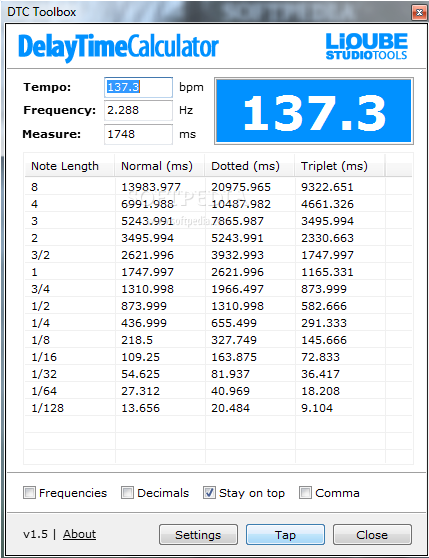Select the dotted value 7865.987
This screenshot has height=558, width=429.
tap(237, 221)
